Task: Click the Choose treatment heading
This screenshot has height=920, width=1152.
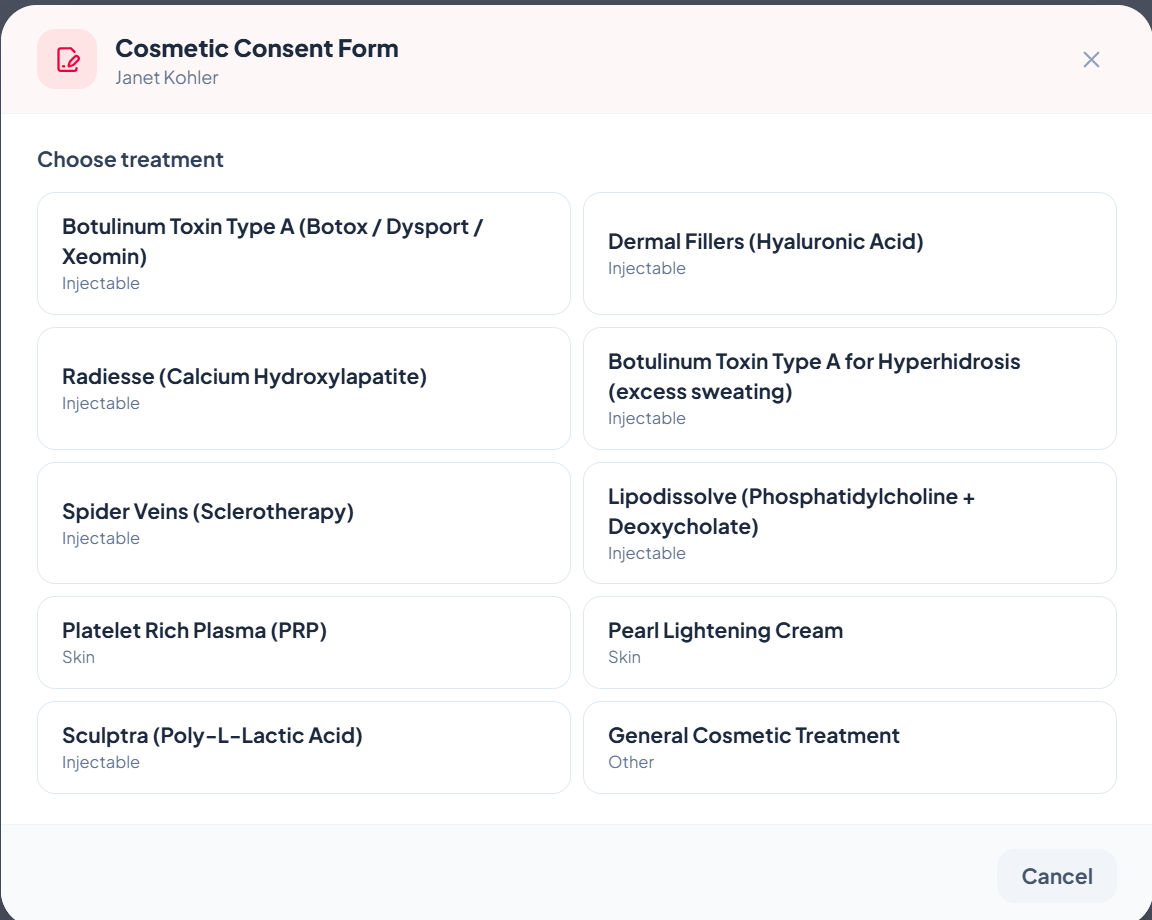Action: [130, 159]
